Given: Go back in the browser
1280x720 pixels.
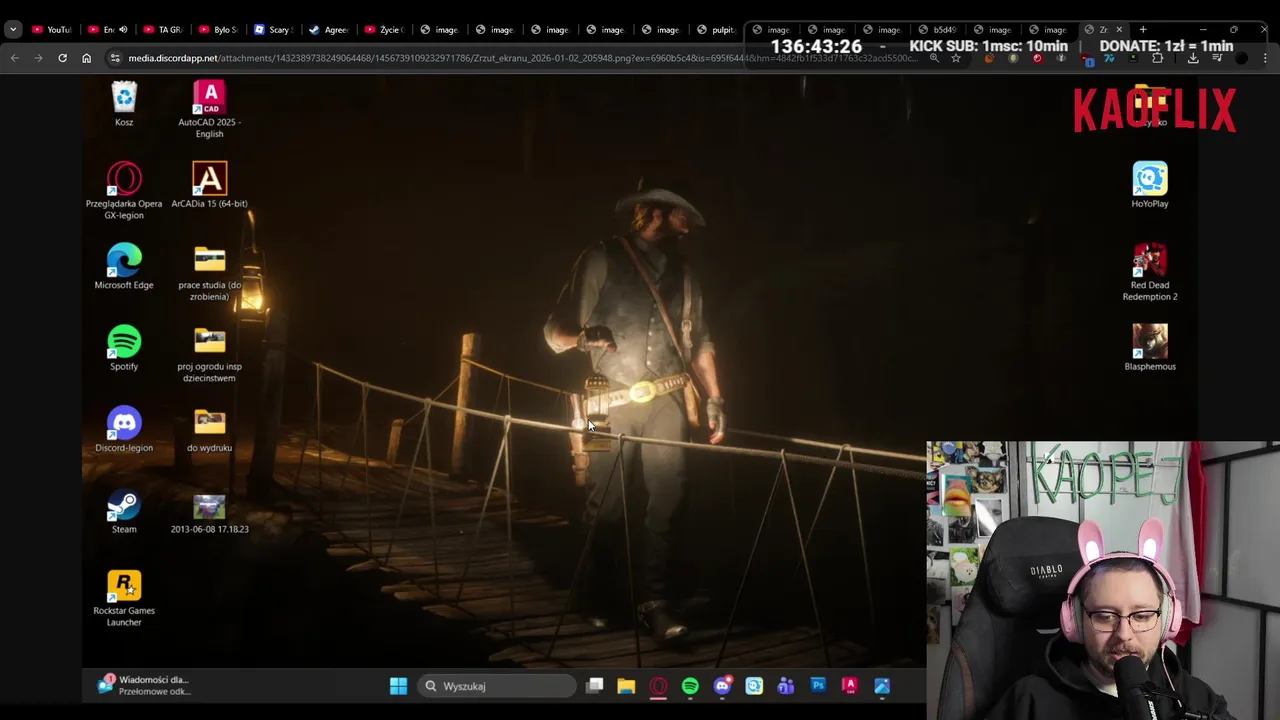Looking at the screenshot, I should (x=14, y=58).
